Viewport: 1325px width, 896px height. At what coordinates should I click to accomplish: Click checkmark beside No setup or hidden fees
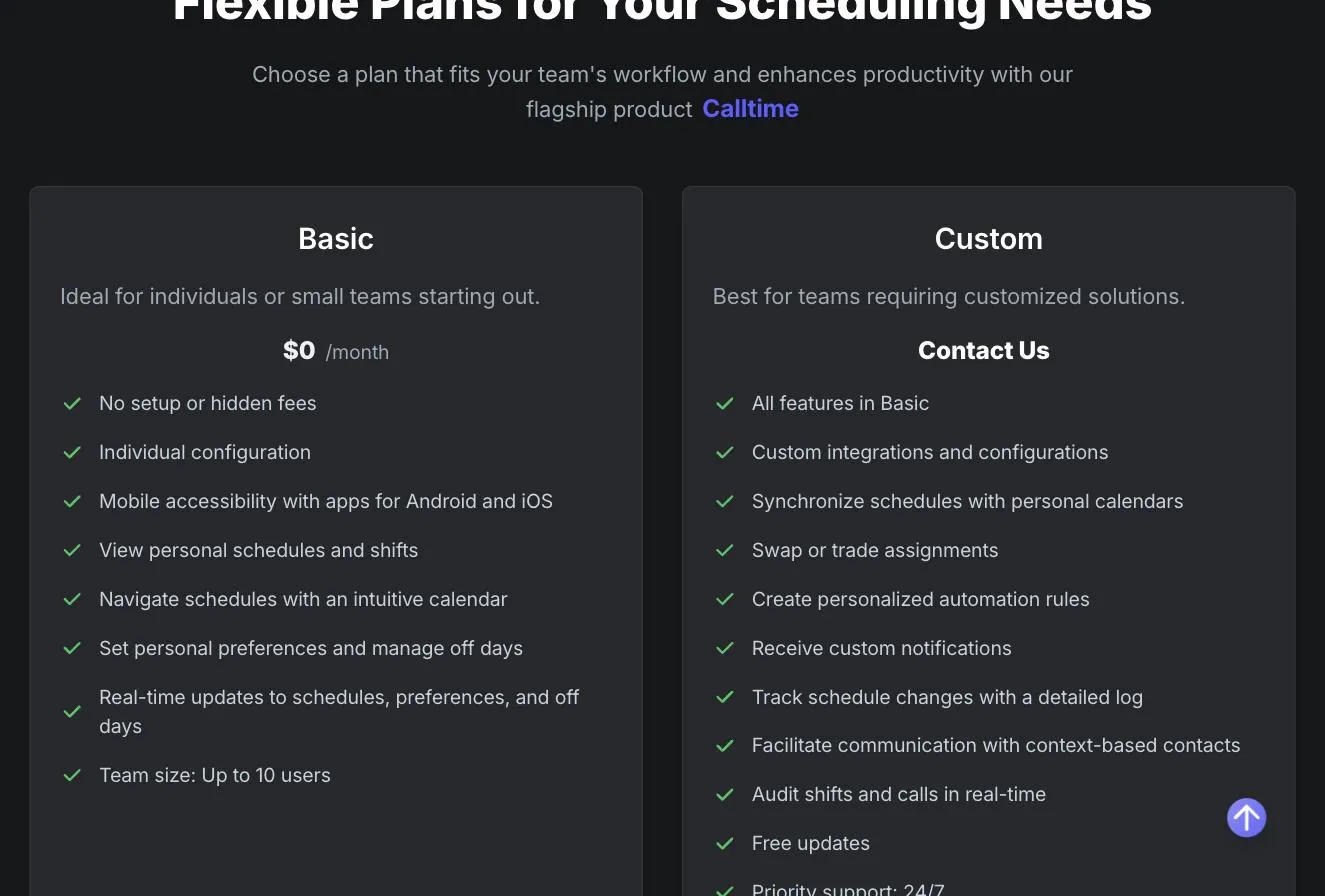pyautogui.click(x=72, y=404)
